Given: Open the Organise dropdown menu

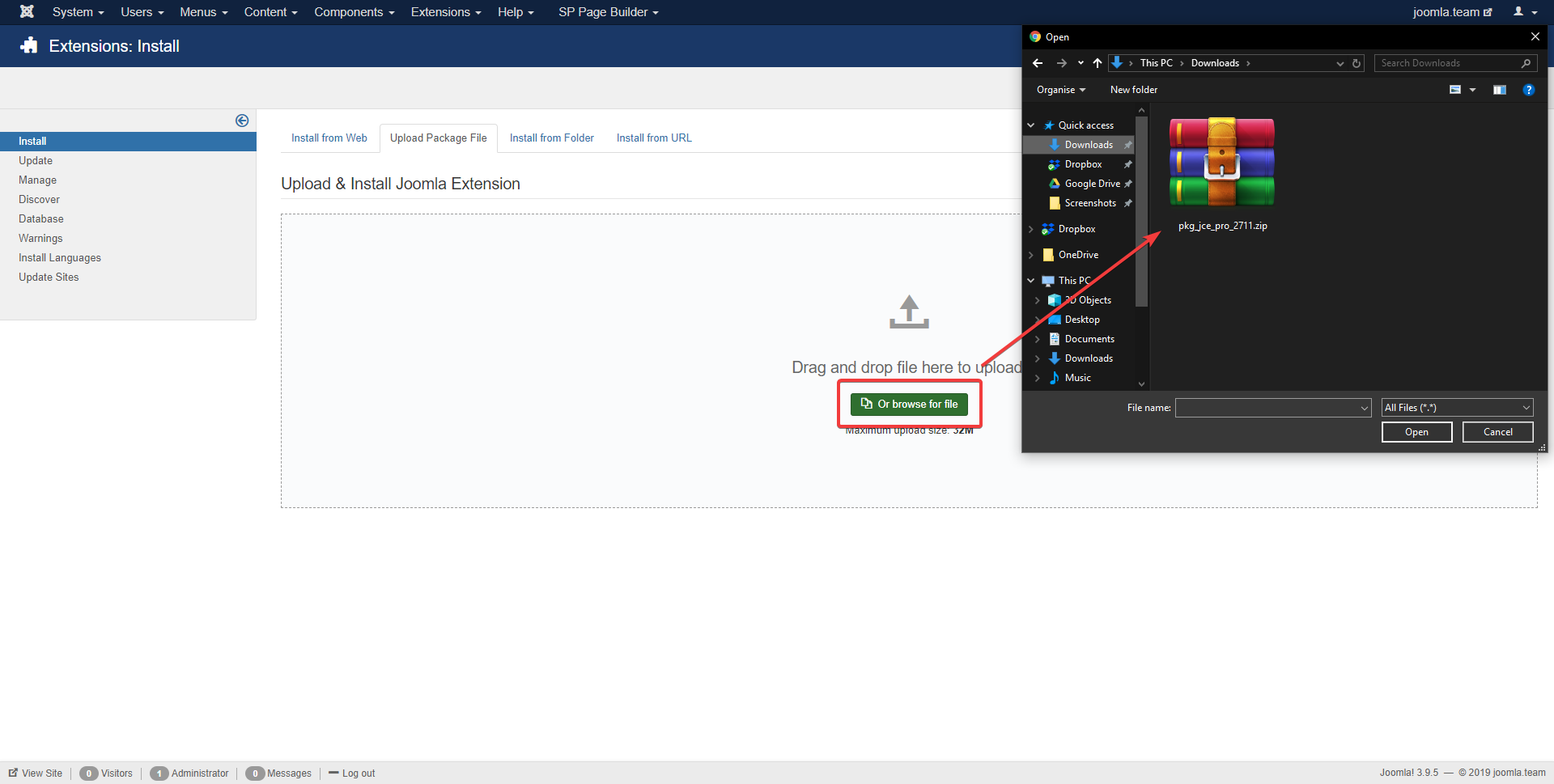Looking at the screenshot, I should (x=1060, y=90).
